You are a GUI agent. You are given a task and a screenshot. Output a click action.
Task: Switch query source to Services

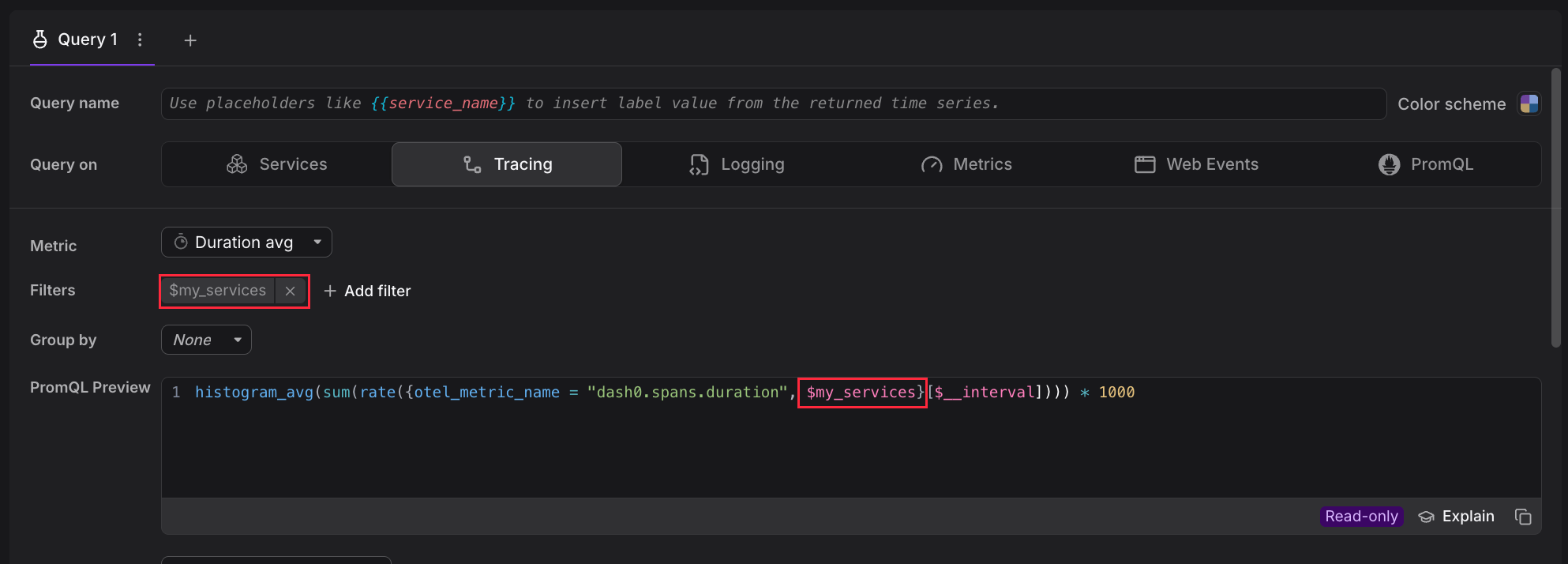(x=277, y=164)
